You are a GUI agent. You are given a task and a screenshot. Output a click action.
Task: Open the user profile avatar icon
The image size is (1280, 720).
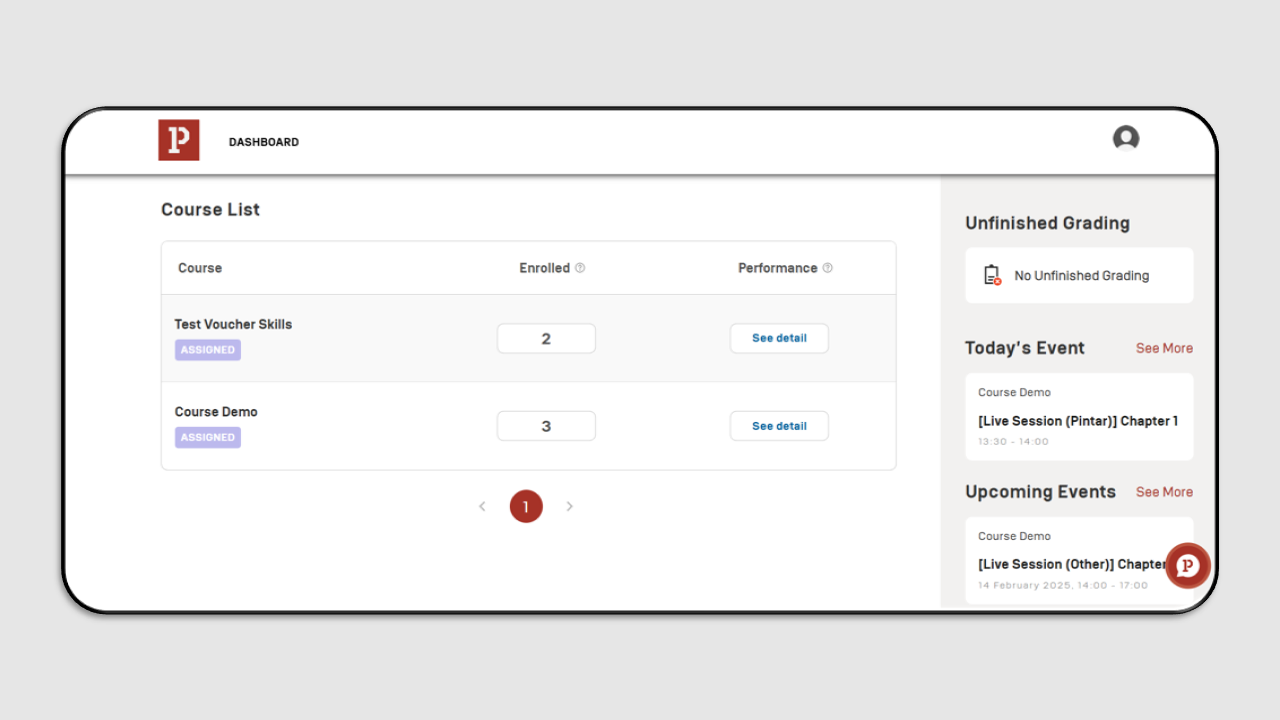click(x=1126, y=138)
